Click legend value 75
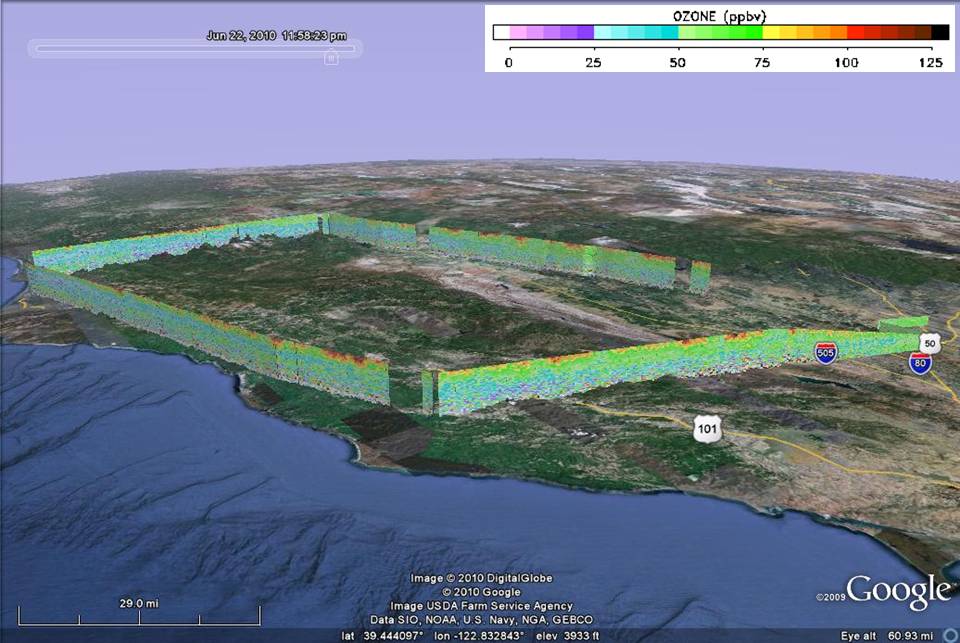 [762, 62]
